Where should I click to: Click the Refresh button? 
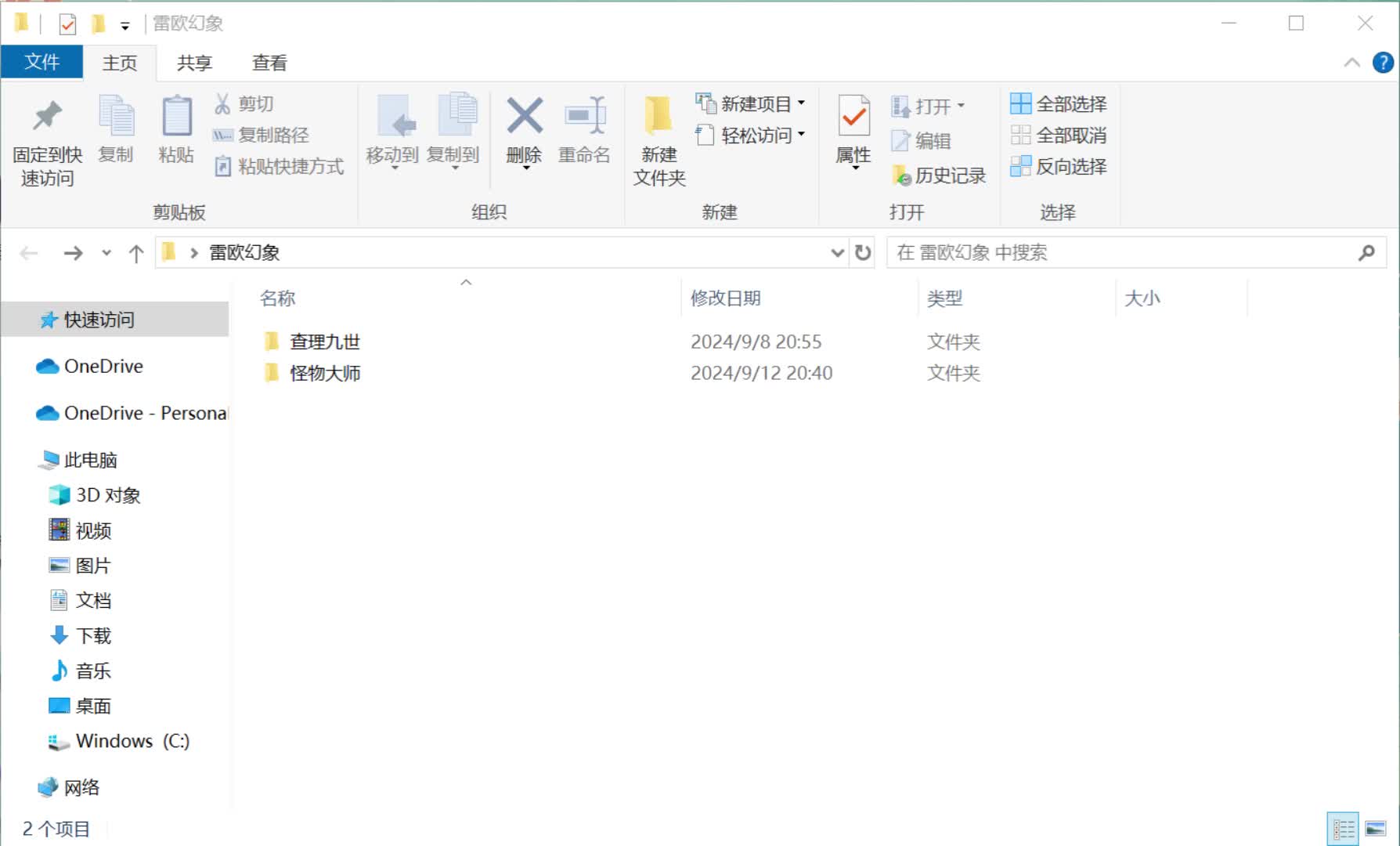click(863, 252)
